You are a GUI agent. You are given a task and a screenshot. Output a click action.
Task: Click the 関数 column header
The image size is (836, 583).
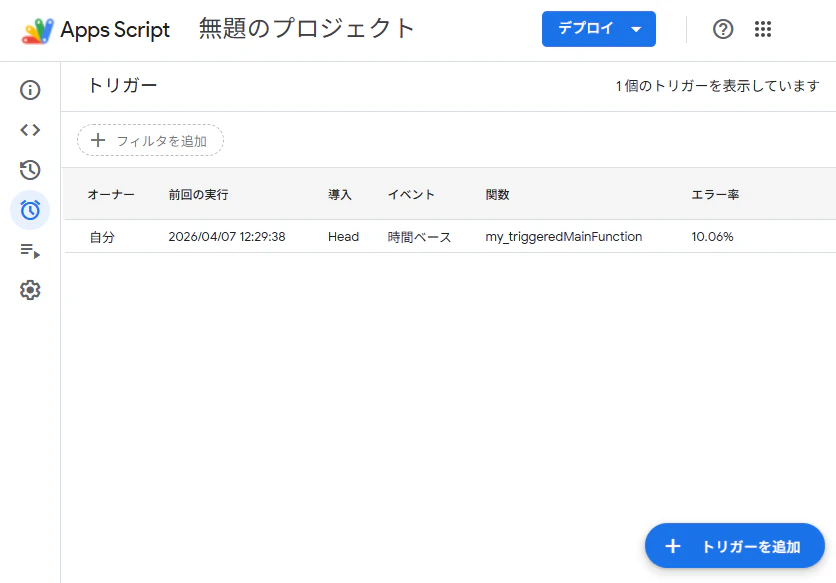pos(497,195)
